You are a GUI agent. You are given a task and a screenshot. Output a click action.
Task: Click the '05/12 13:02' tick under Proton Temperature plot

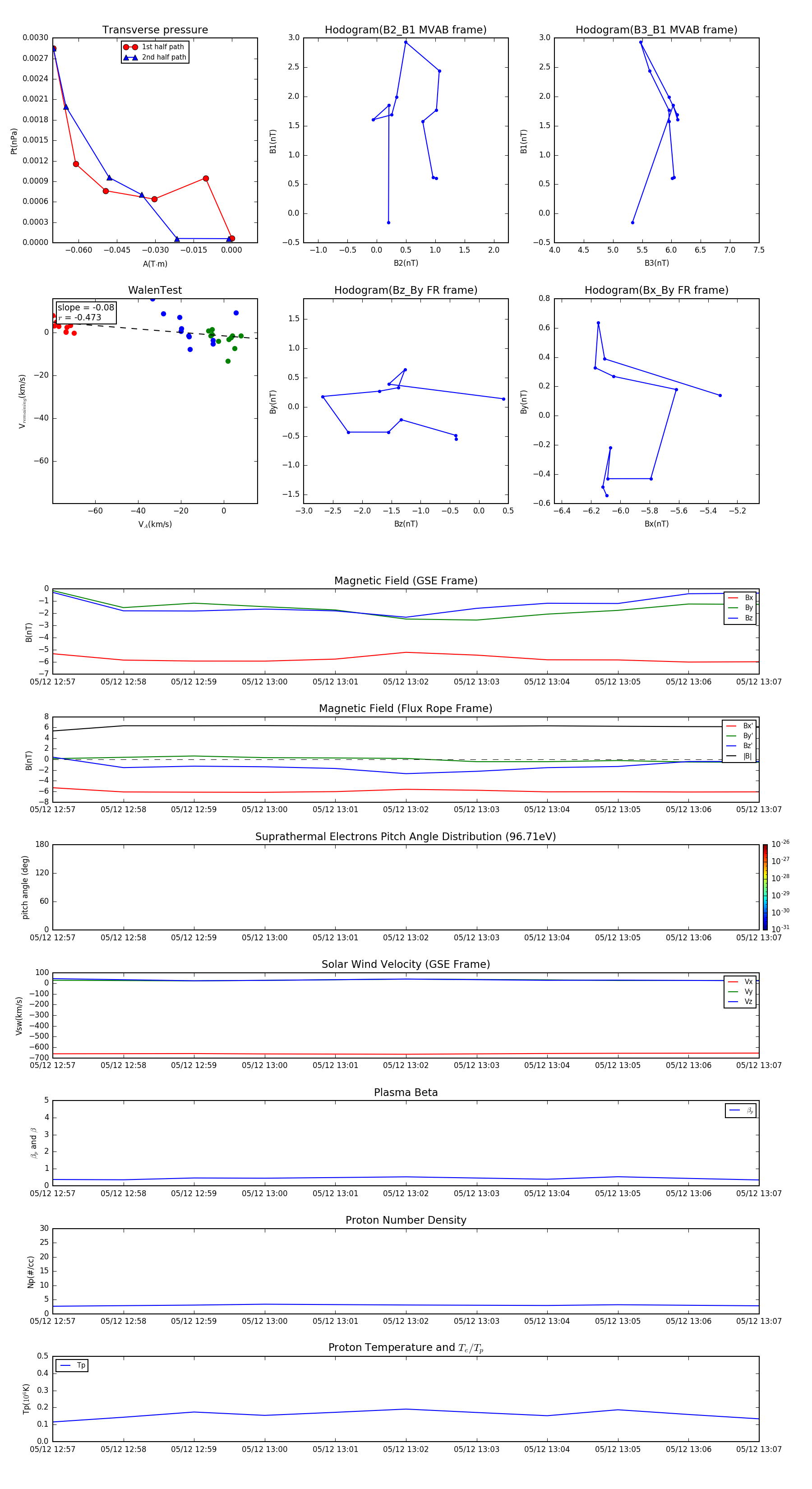tap(406, 1449)
